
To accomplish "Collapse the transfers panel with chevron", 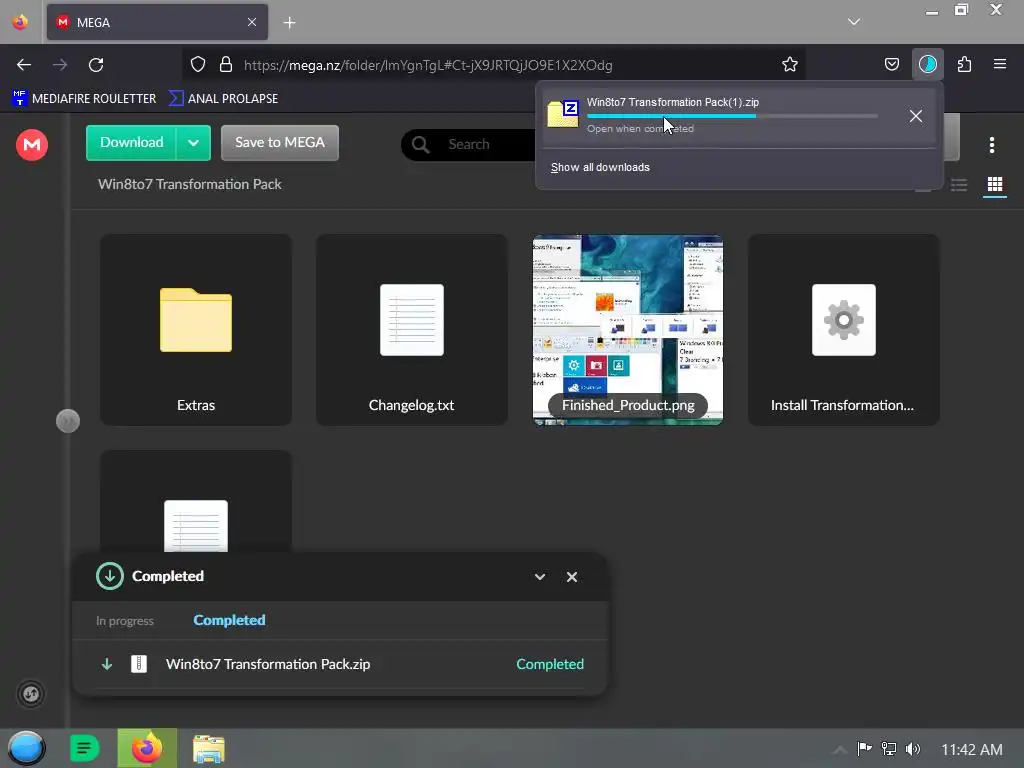I will click(x=539, y=577).
